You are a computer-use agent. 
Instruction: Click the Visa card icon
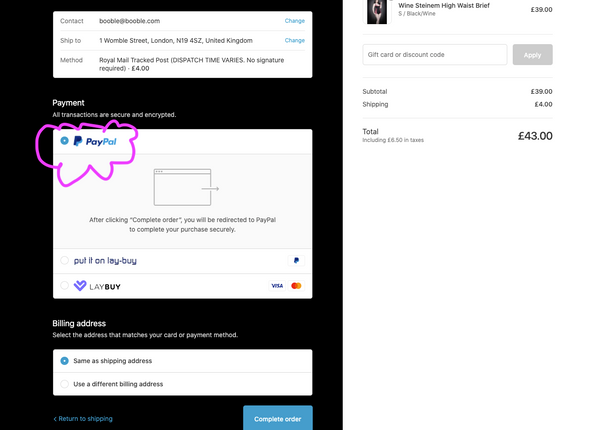point(277,286)
